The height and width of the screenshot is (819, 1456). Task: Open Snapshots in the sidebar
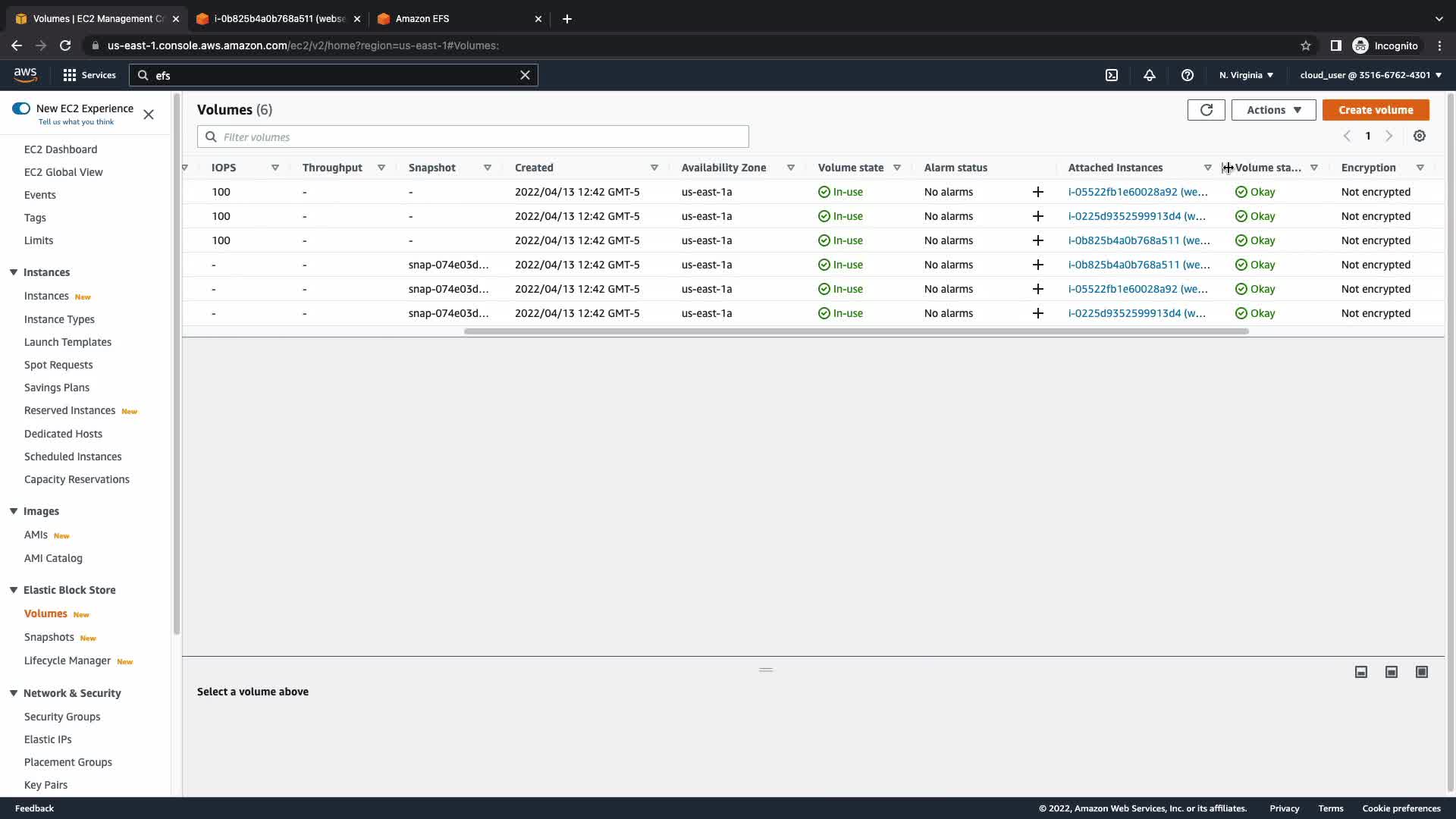[x=49, y=637]
